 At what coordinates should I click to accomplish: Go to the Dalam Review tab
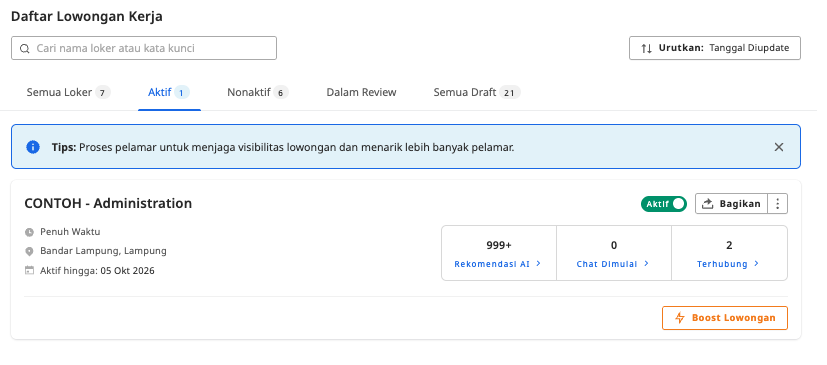(x=361, y=93)
